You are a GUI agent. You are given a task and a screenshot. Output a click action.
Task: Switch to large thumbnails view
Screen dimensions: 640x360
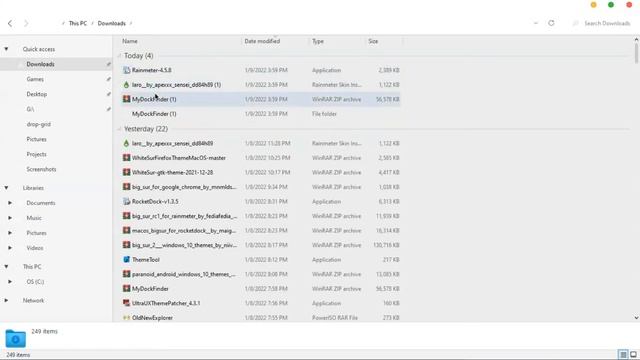pos(633,354)
